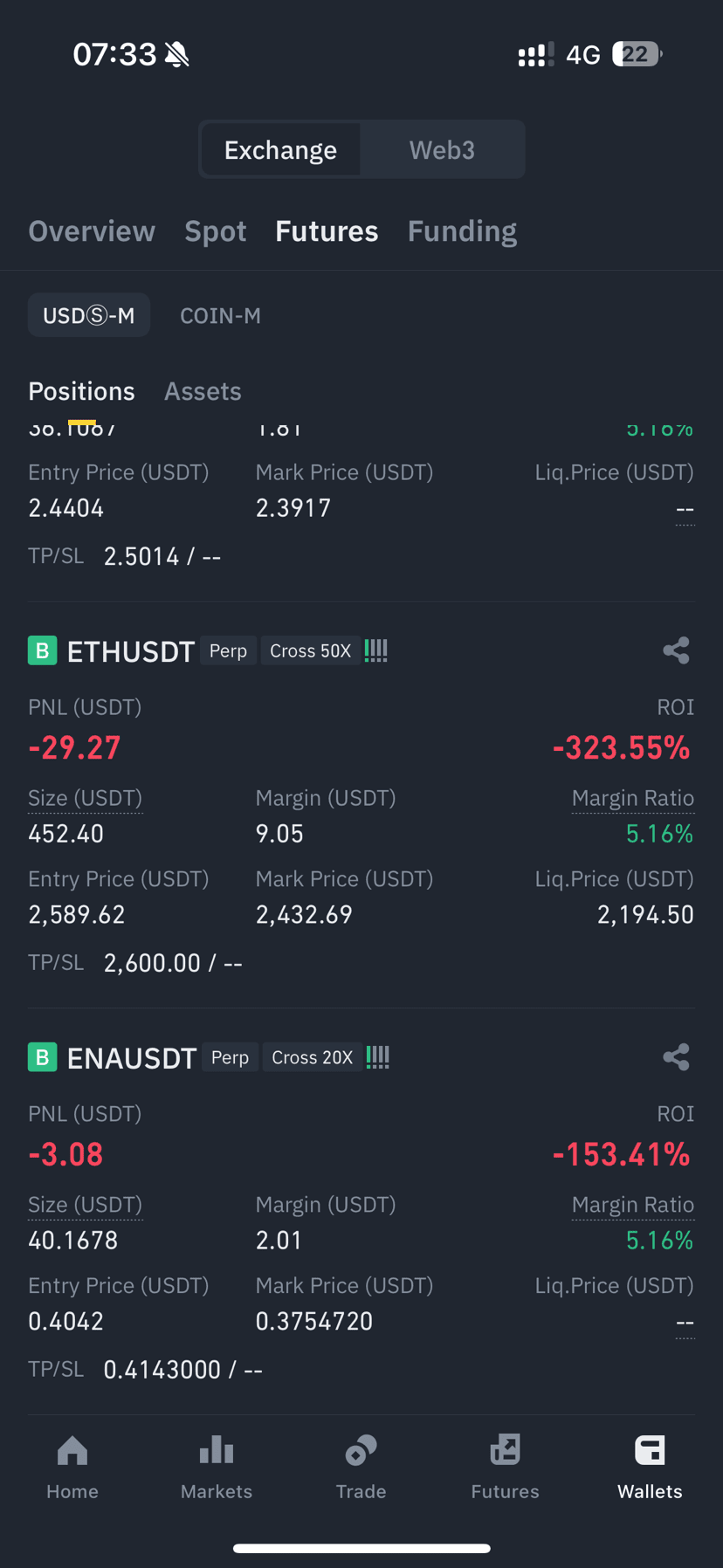
Task: Tap ENAUSDT risk level bars indicator
Action: (378, 1057)
